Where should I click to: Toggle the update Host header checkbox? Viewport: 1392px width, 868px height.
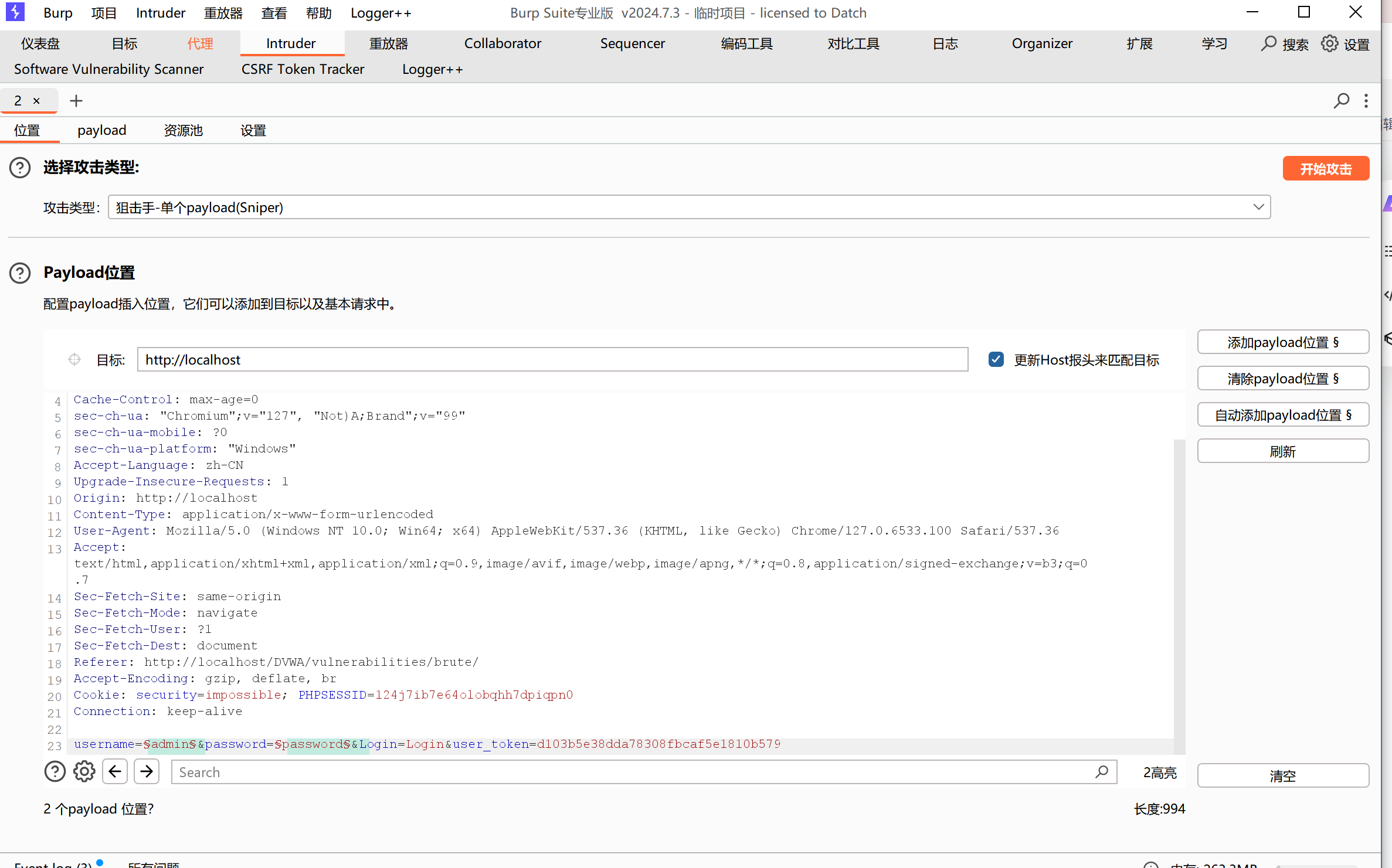996,359
